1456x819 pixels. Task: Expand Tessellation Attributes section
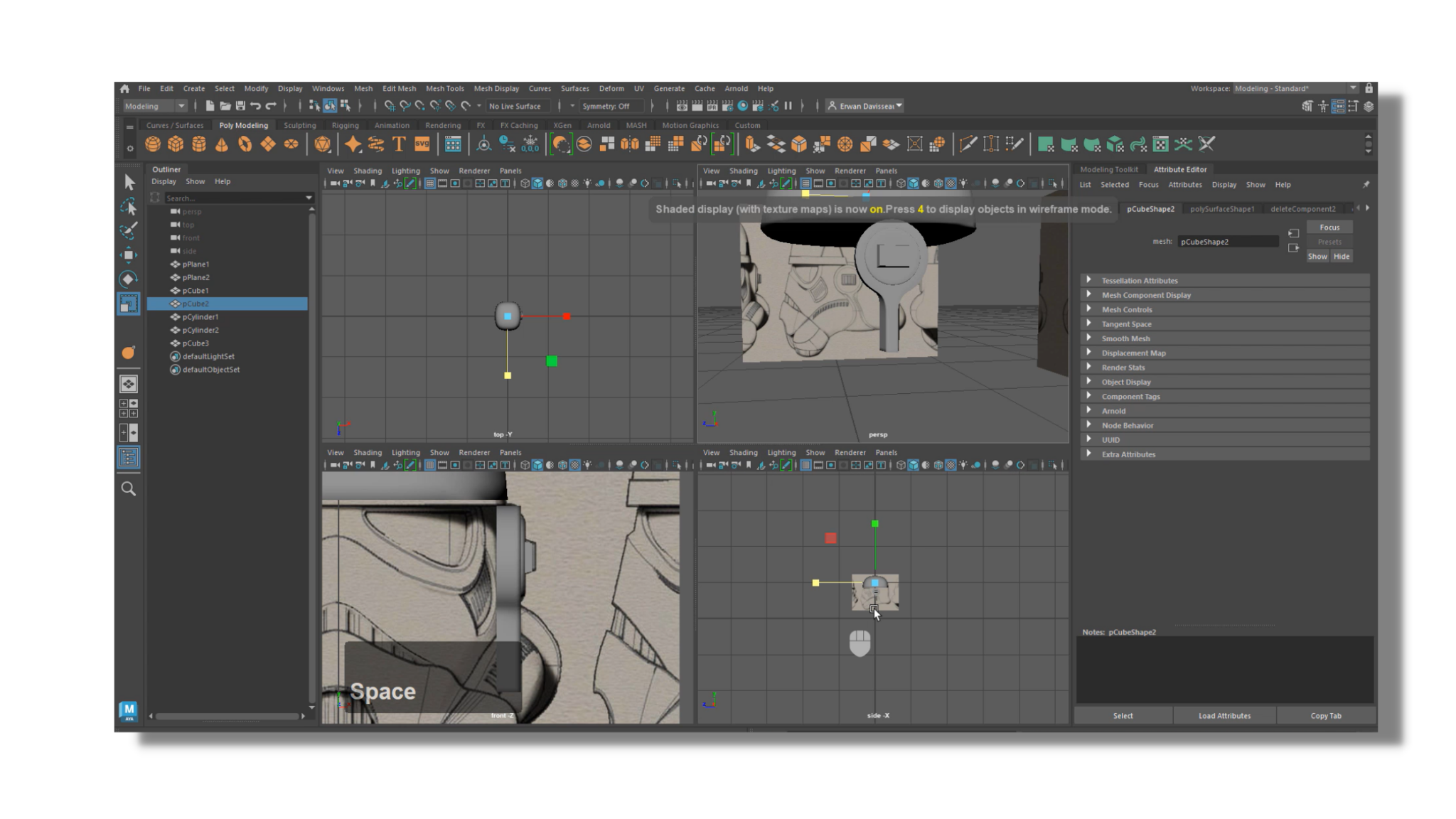pyautogui.click(x=1226, y=280)
